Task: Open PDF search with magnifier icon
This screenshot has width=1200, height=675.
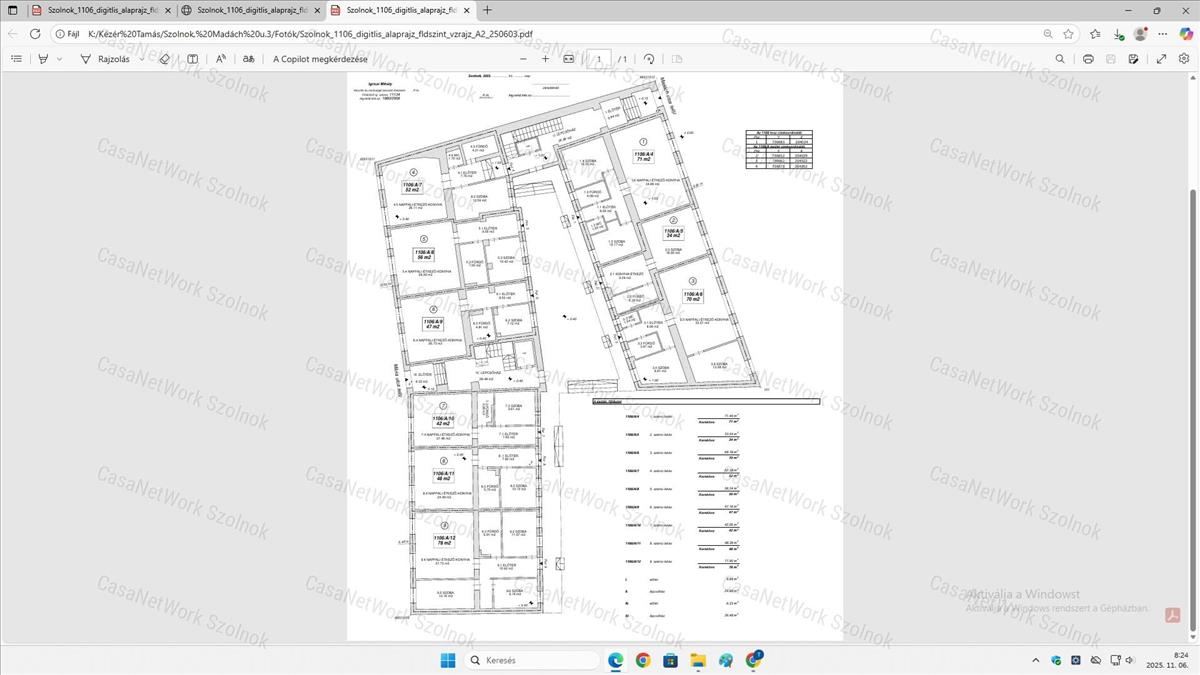Action: tap(1060, 59)
